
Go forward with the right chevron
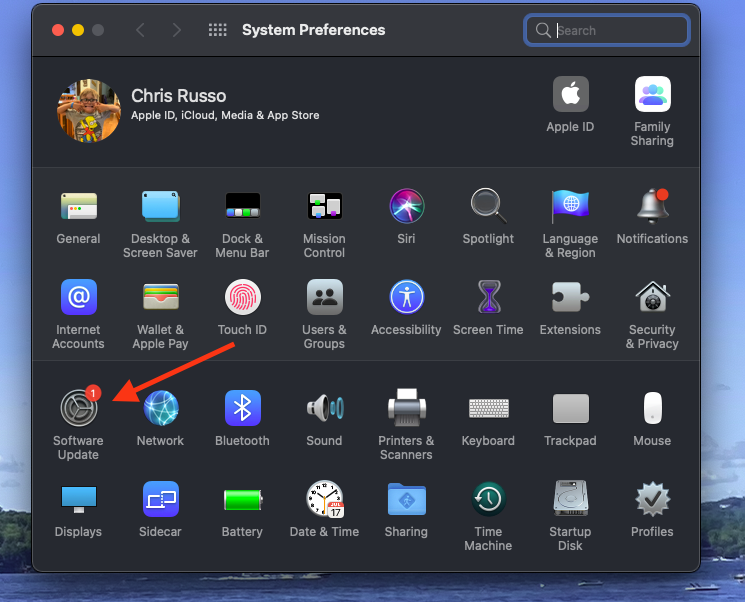pos(176,30)
